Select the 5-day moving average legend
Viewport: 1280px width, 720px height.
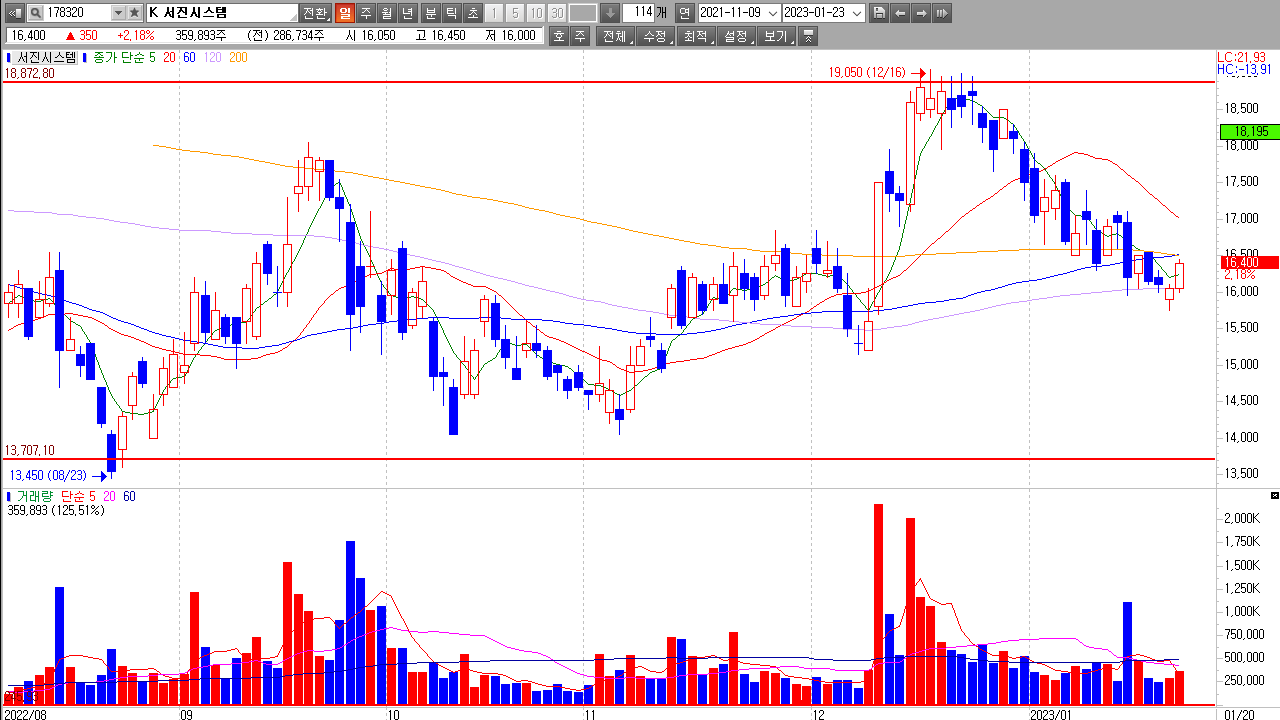point(152,58)
